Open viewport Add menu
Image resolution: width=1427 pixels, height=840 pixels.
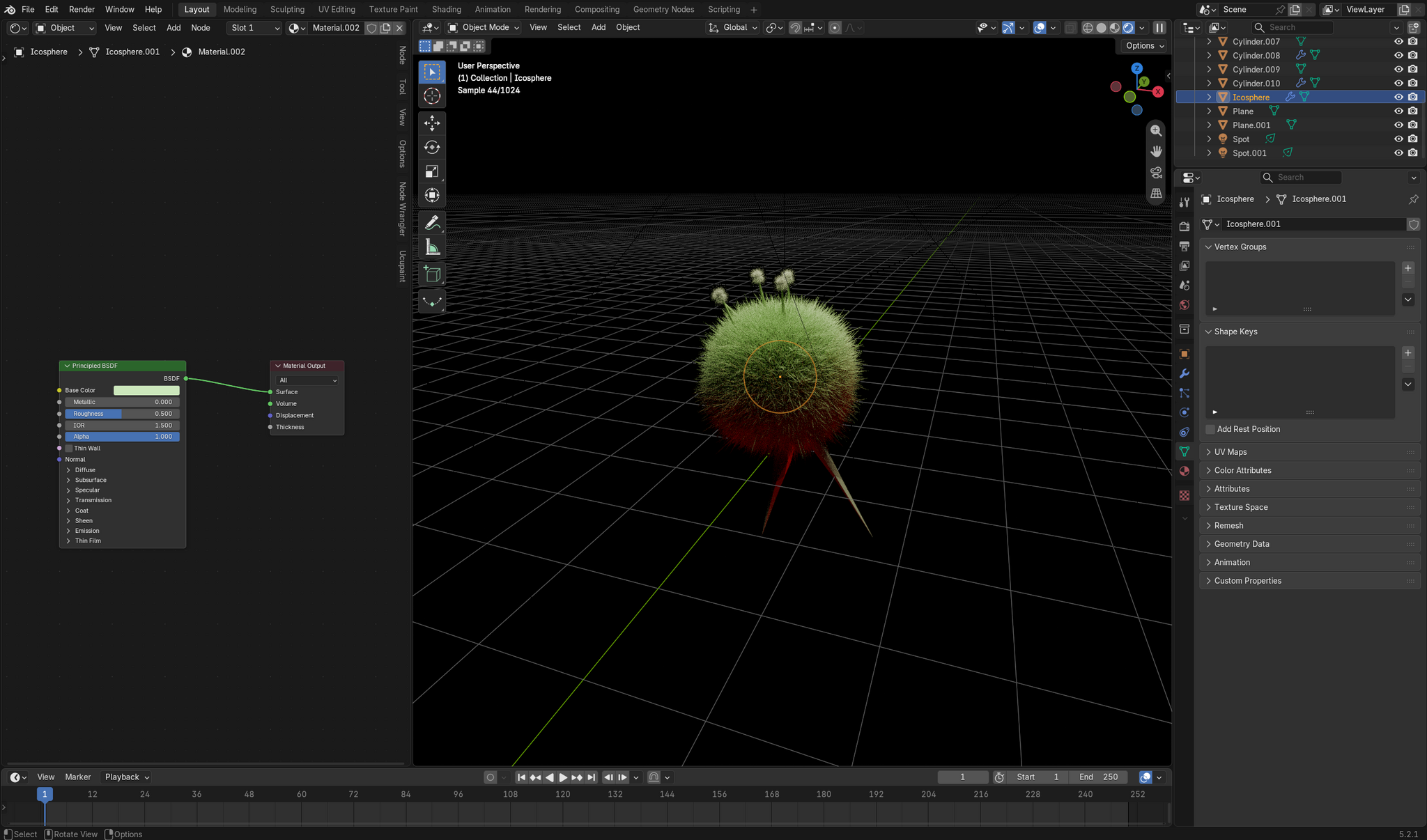(x=599, y=27)
